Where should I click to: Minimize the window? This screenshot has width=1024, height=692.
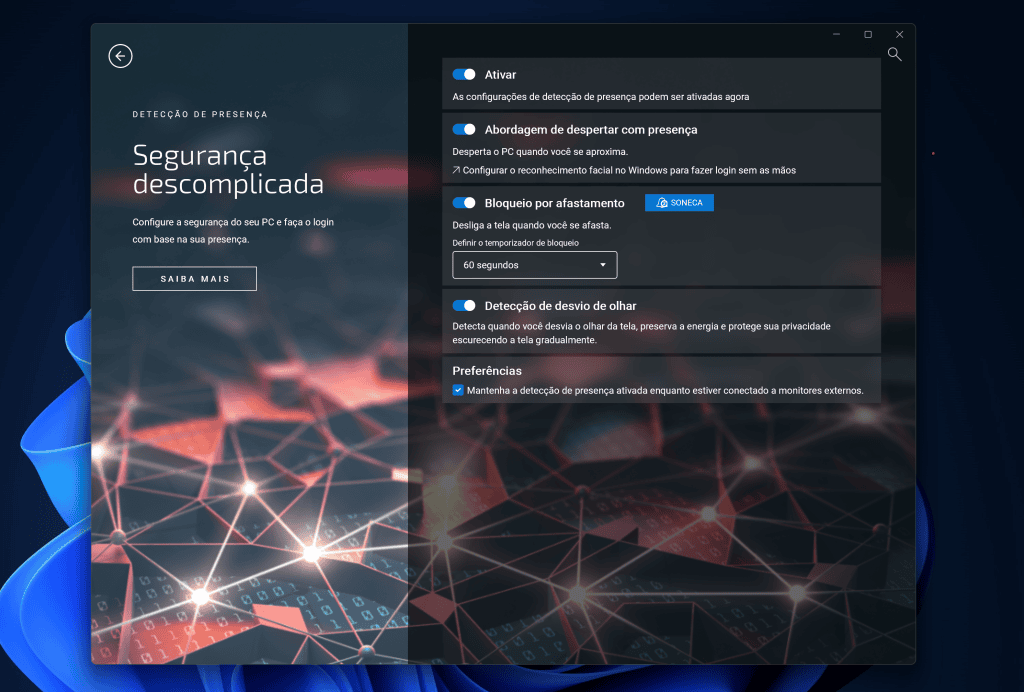point(837,34)
